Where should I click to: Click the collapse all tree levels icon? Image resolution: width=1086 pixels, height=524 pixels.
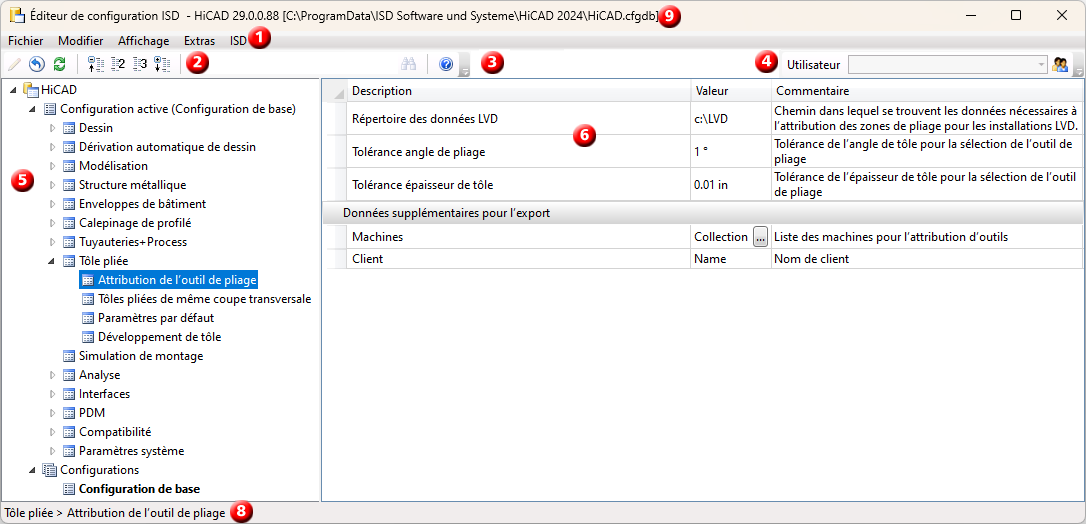point(96,64)
